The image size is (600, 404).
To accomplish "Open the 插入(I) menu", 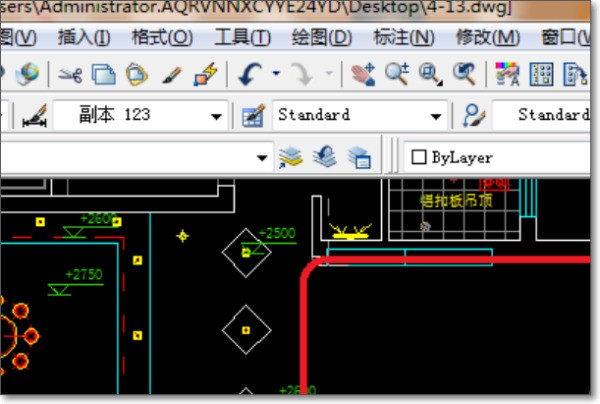I will point(84,37).
